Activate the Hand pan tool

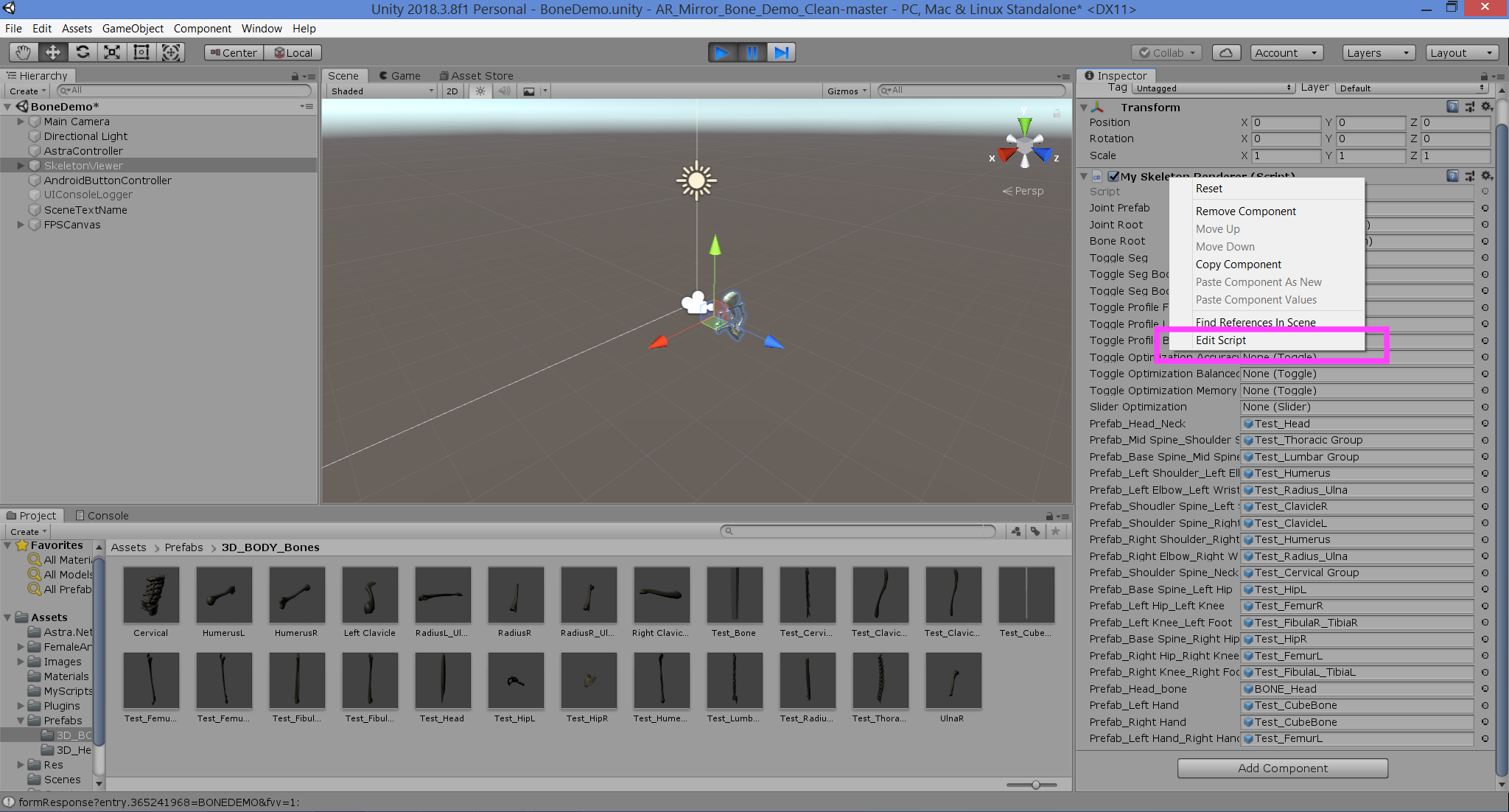click(22, 52)
